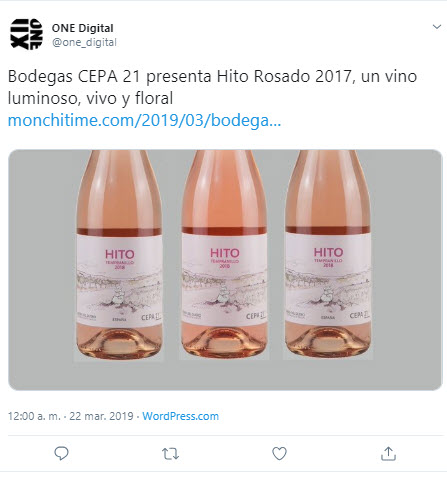This screenshot has width=447, height=478.
Task: Follow the monchitime.com article link
Action: (x=144, y=120)
